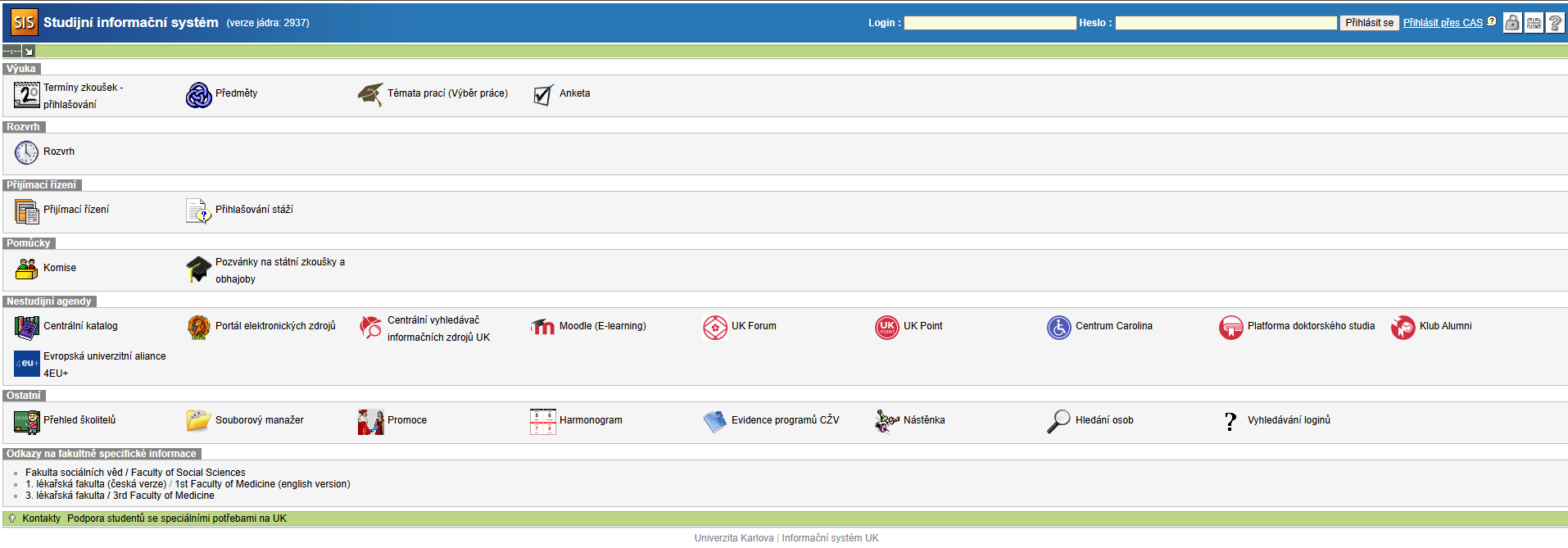Open the UK Forum red icon
This screenshot has height=548, width=1568.
click(x=715, y=328)
